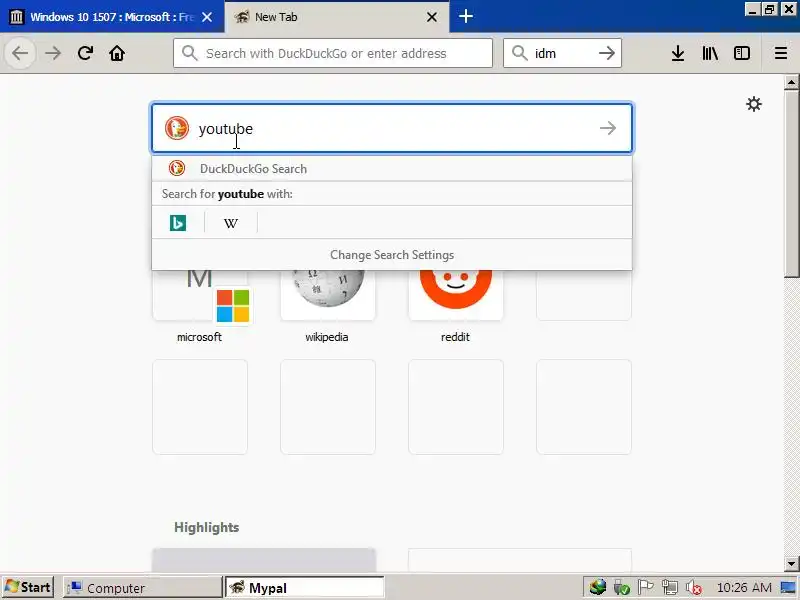Select the Mypal taskbar button
The image size is (800, 600).
click(x=305, y=588)
